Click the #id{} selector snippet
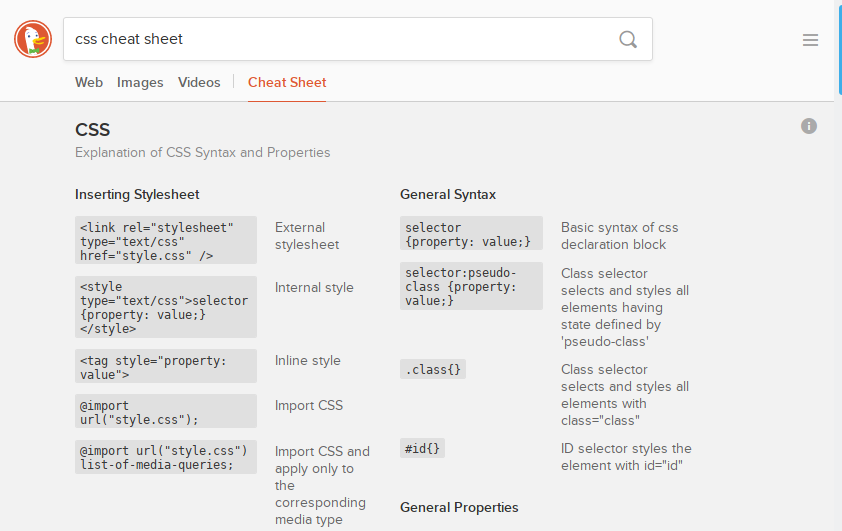842x531 pixels. click(422, 448)
